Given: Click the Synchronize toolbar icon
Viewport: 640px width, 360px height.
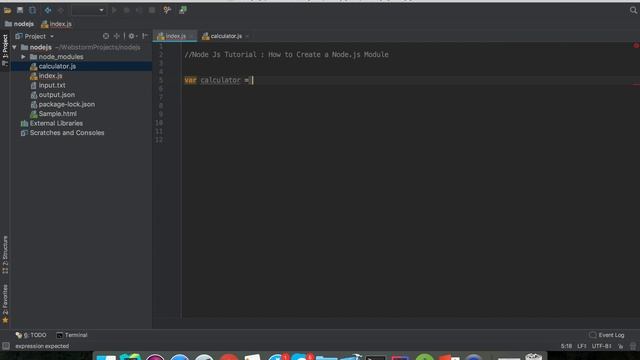Looking at the screenshot, I should (32, 10).
